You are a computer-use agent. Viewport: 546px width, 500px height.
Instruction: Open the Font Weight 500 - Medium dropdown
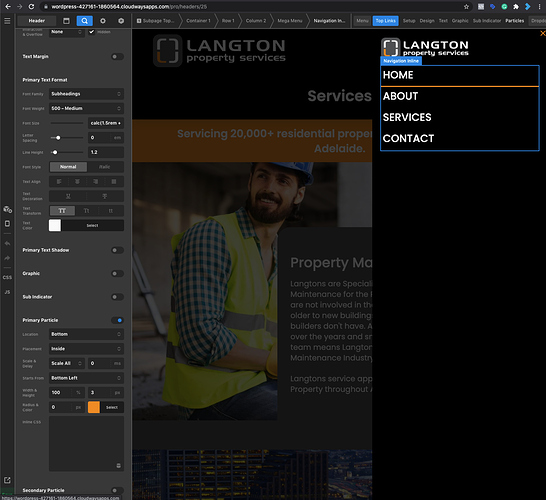pyautogui.click(x=86, y=109)
